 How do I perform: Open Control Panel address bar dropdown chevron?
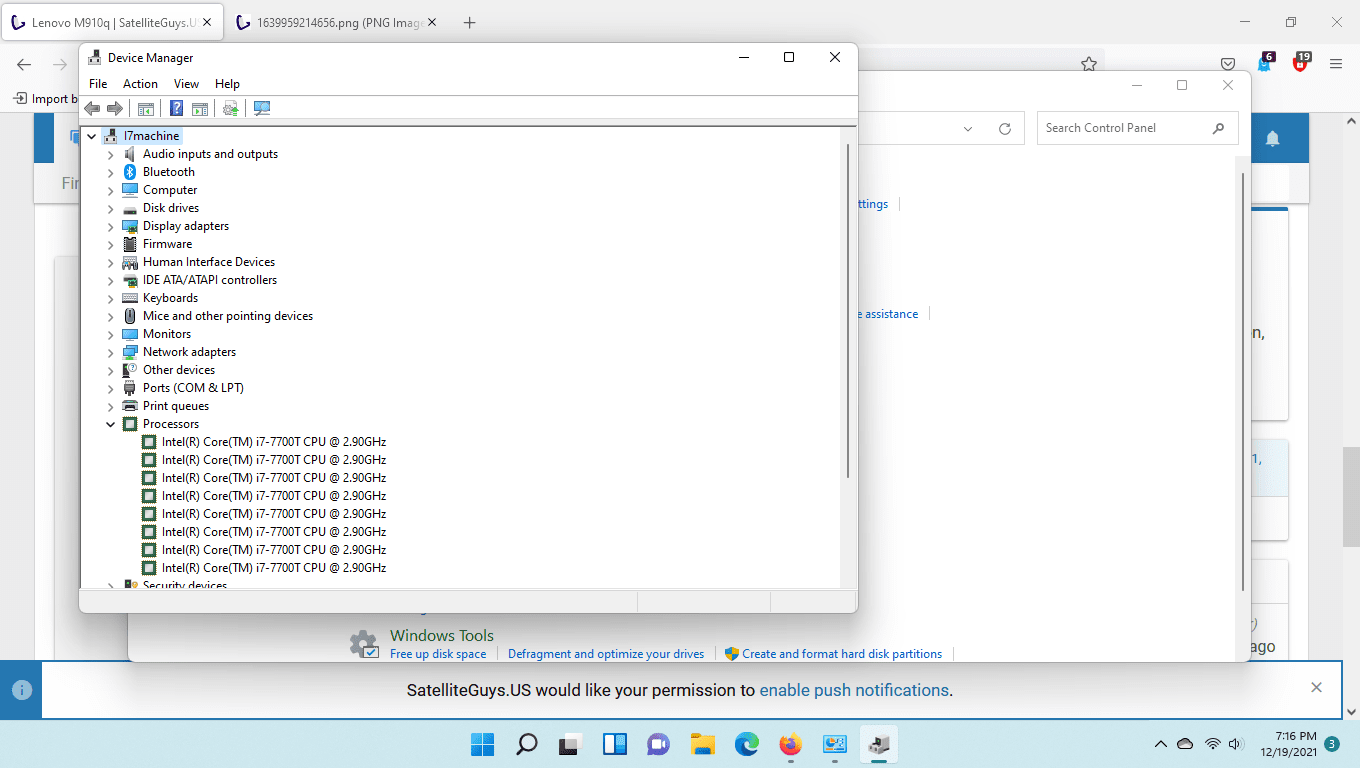tap(968, 129)
